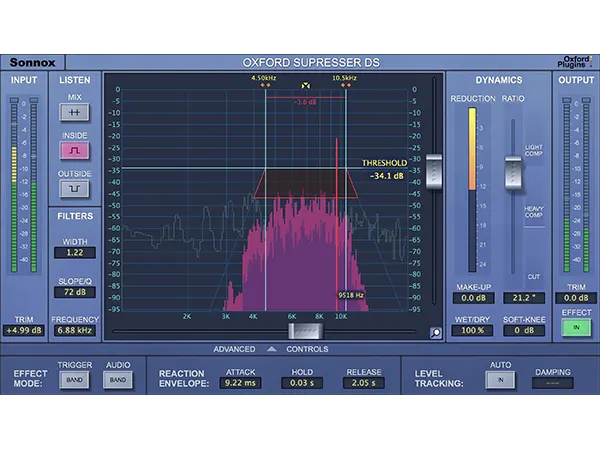The height and width of the screenshot is (450, 600).
Task: Click the -3.6 dB reduction label
Action: [305, 102]
